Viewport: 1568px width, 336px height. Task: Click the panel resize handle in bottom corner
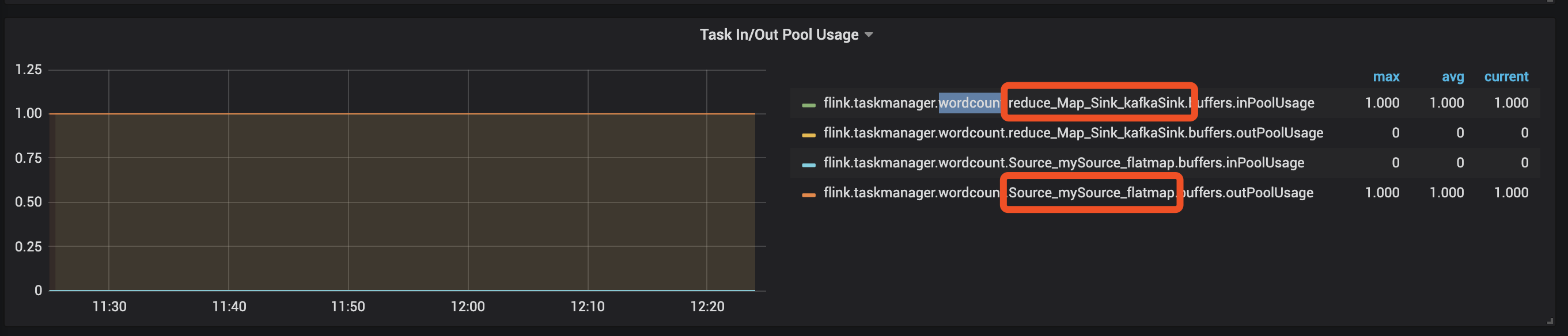(1549, 321)
